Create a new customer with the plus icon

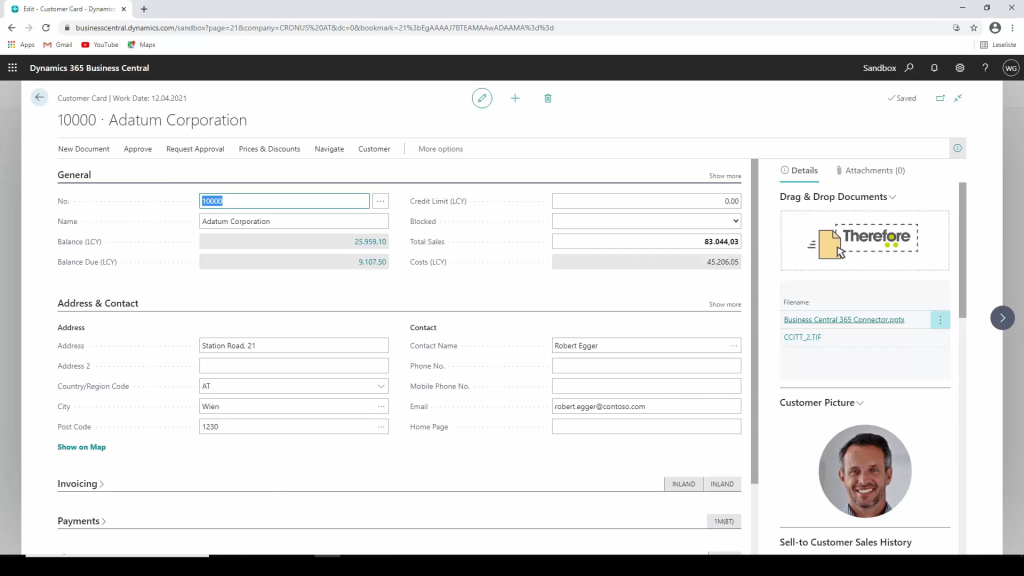coord(515,98)
